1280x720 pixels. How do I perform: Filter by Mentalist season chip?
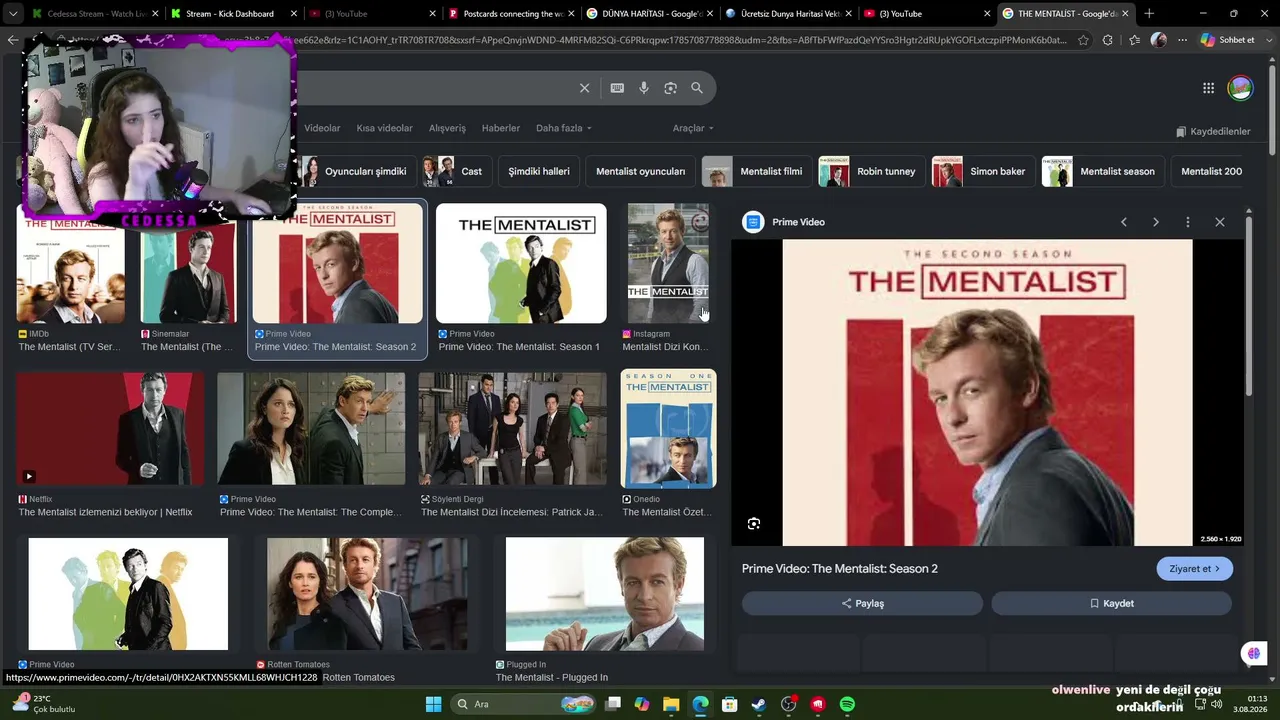pyautogui.click(x=1102, y=171)
